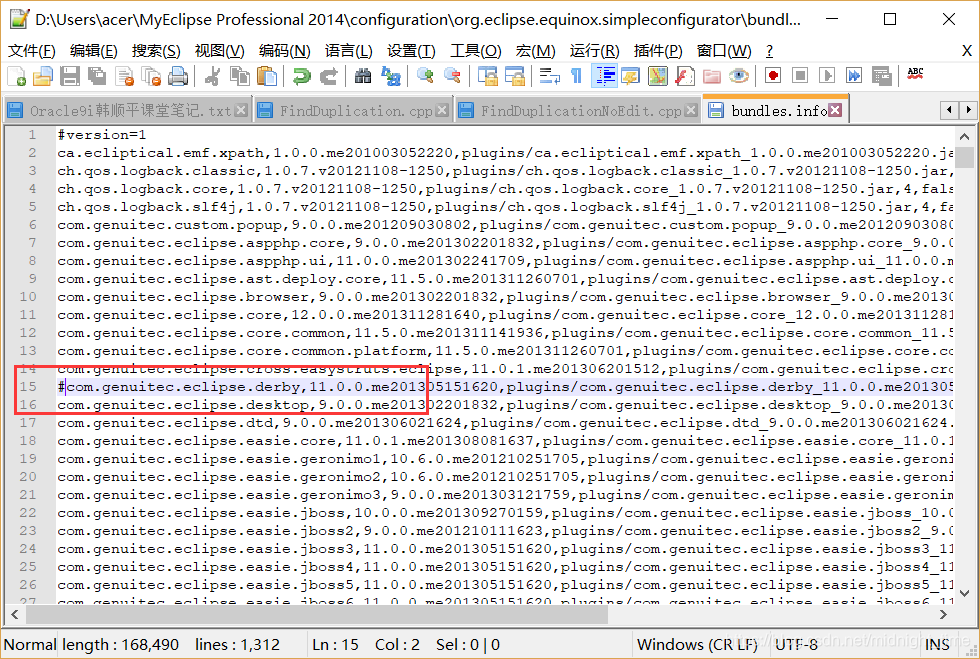Stop macro recording square icon
The image size is (980, 659).
pos(800,76)
